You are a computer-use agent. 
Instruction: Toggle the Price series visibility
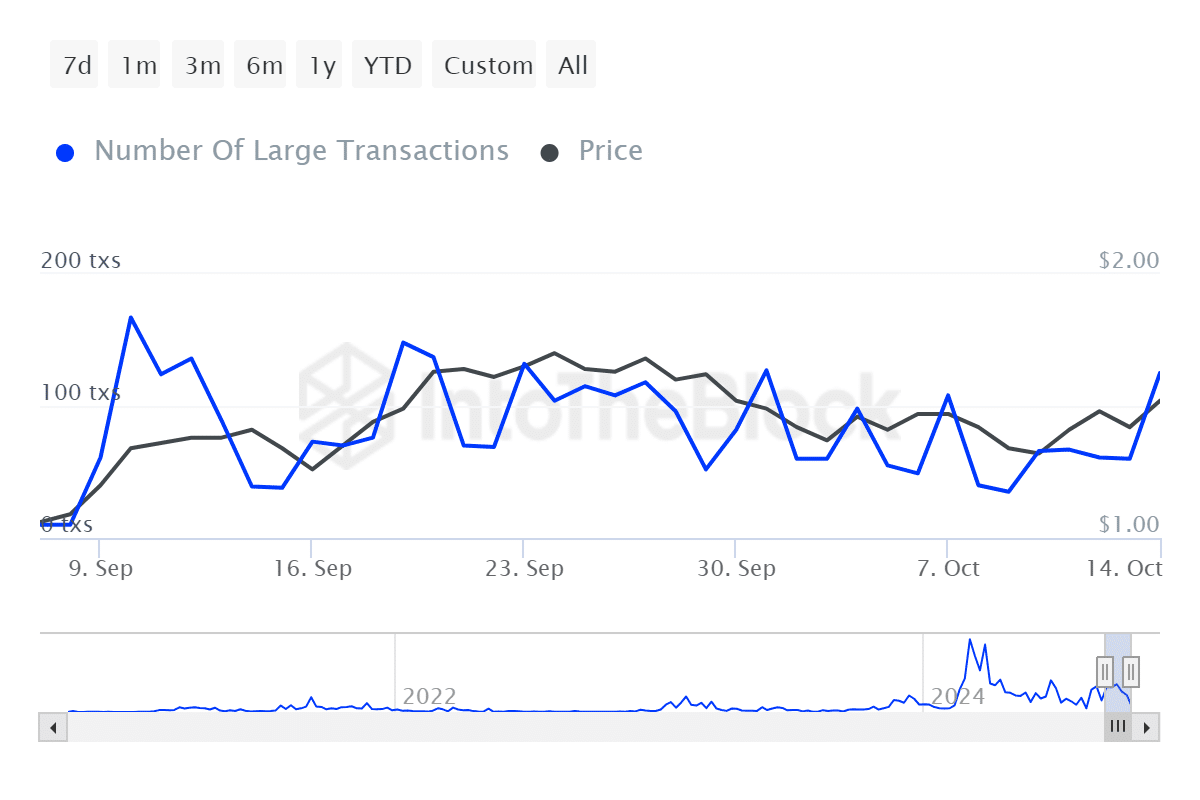pos(610,151)
